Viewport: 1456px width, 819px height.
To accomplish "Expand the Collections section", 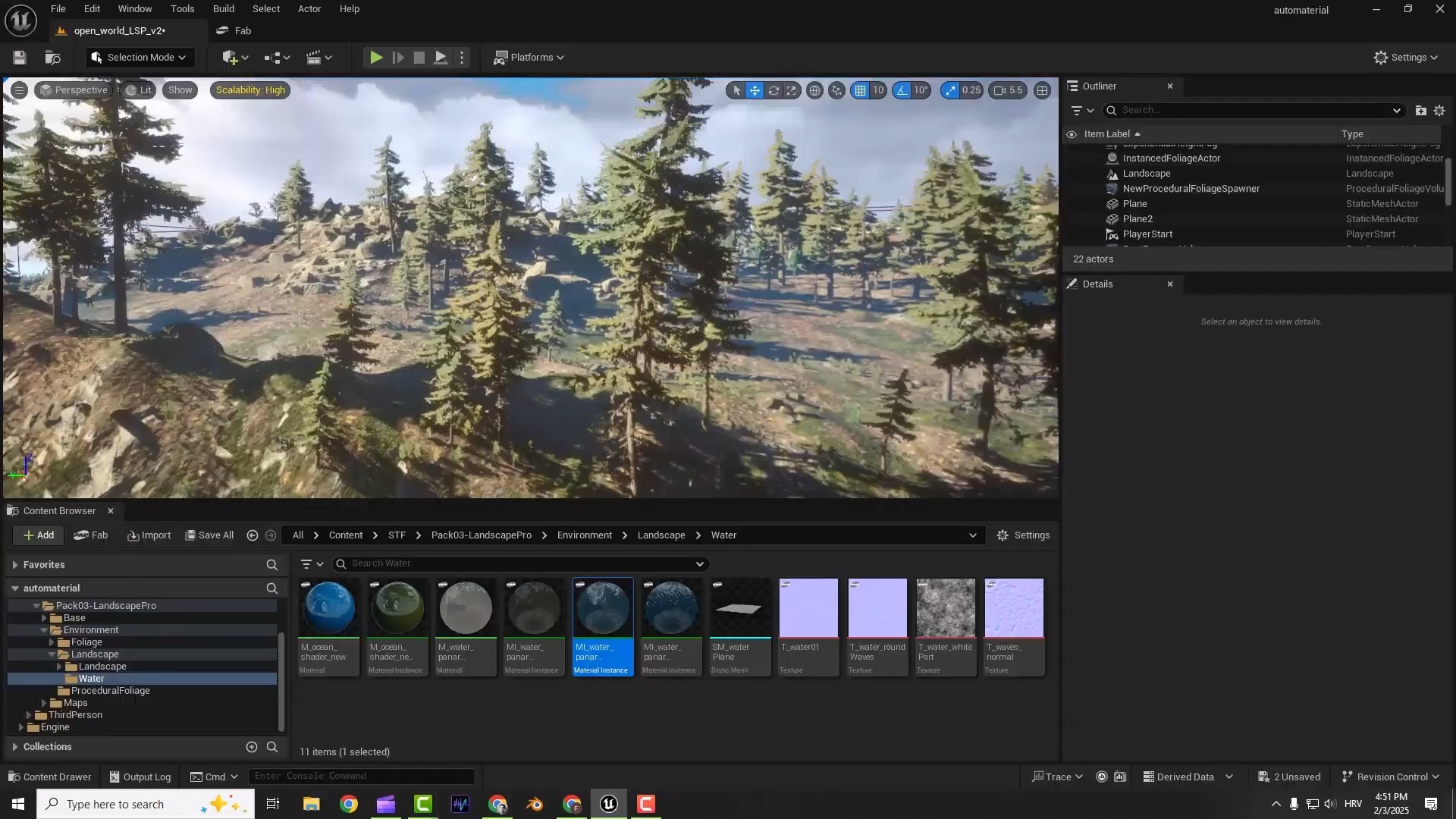I will pos(15,747).
